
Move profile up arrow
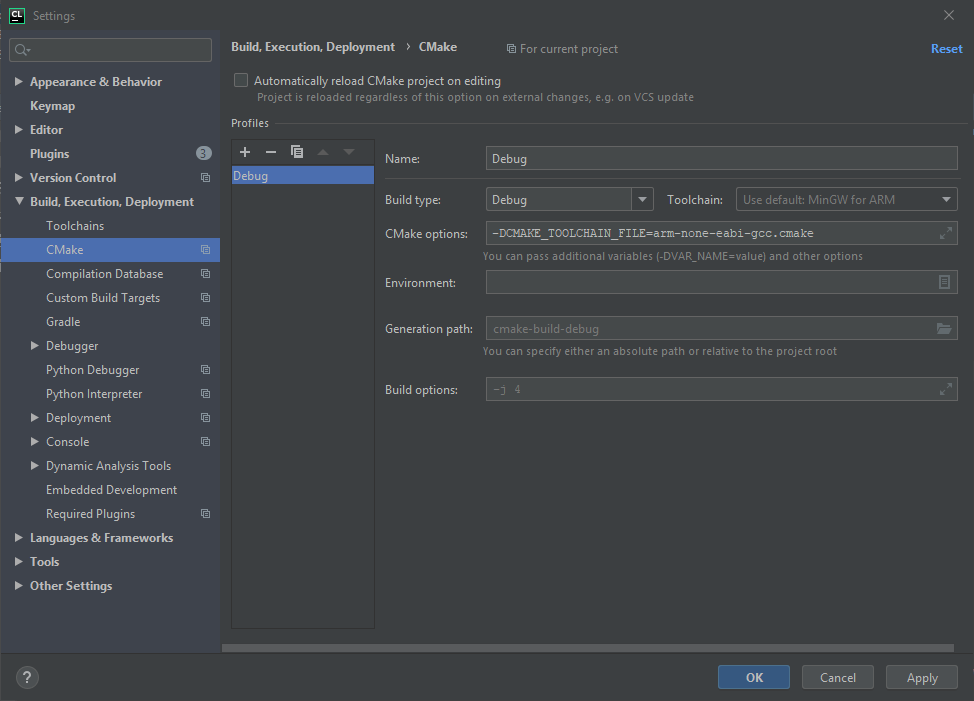pyautogui.click(x=323, y=152)
